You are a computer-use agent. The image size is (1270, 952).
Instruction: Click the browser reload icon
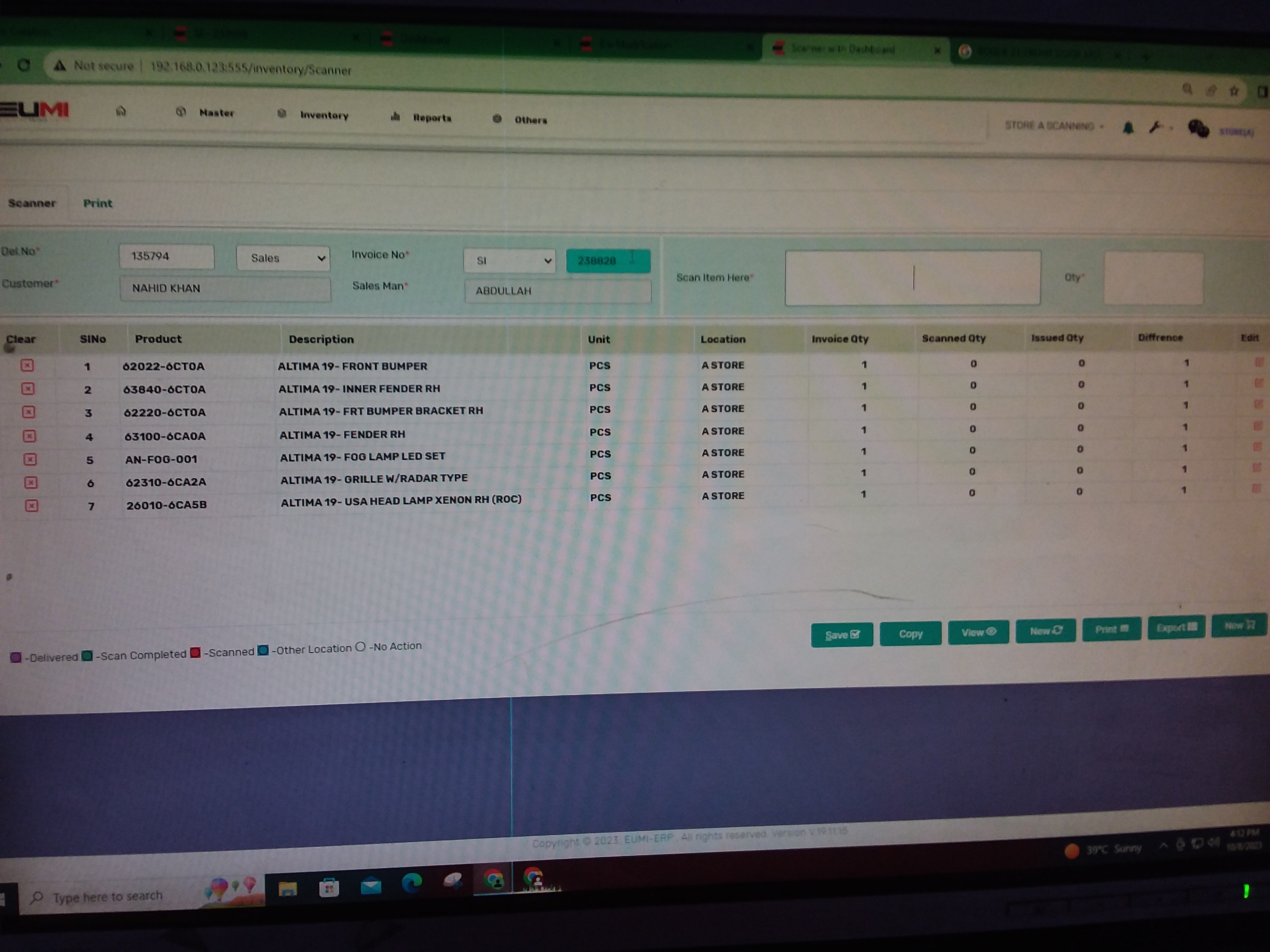pos(23,65)
